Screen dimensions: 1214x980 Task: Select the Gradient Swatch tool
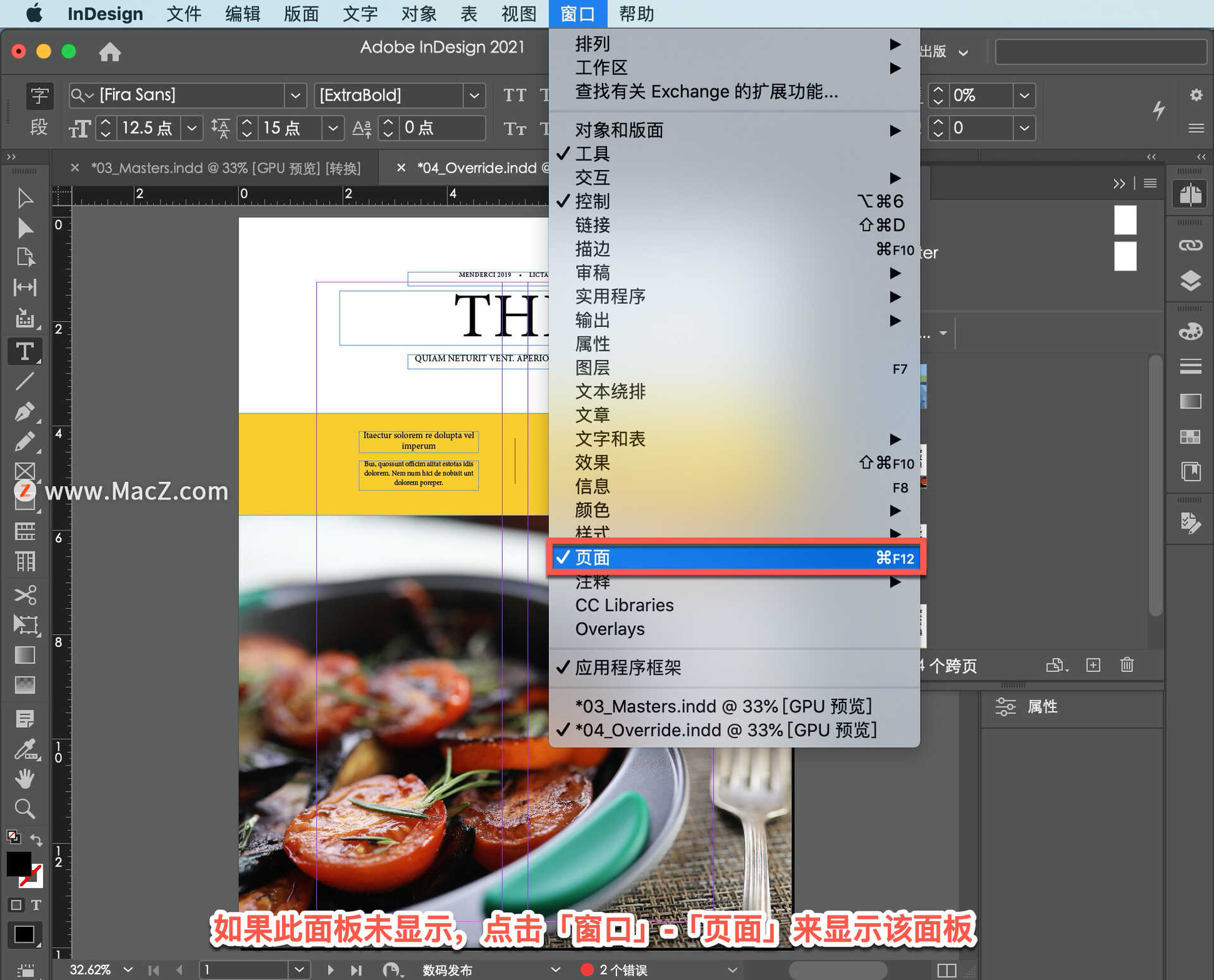(25, 655)
